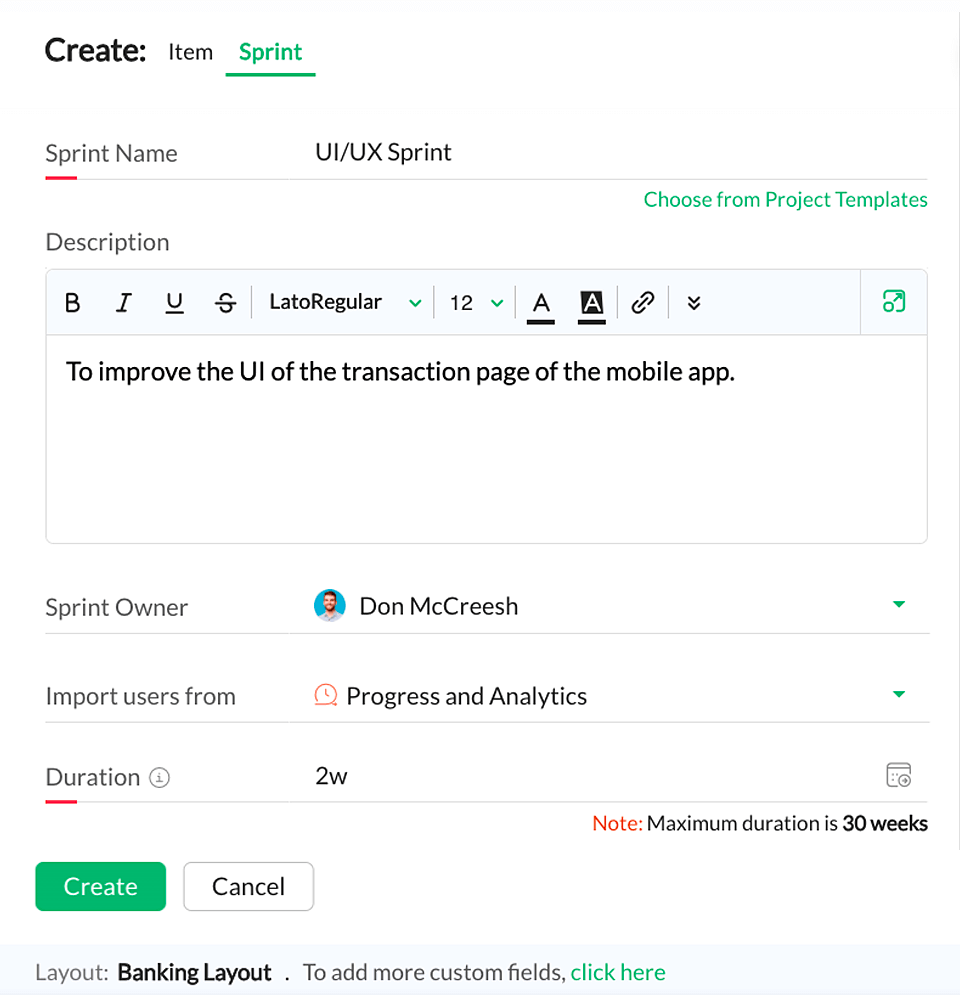Underline the description text
The height and width of the screenshot is (1001, 960).
tap(175, 302)
